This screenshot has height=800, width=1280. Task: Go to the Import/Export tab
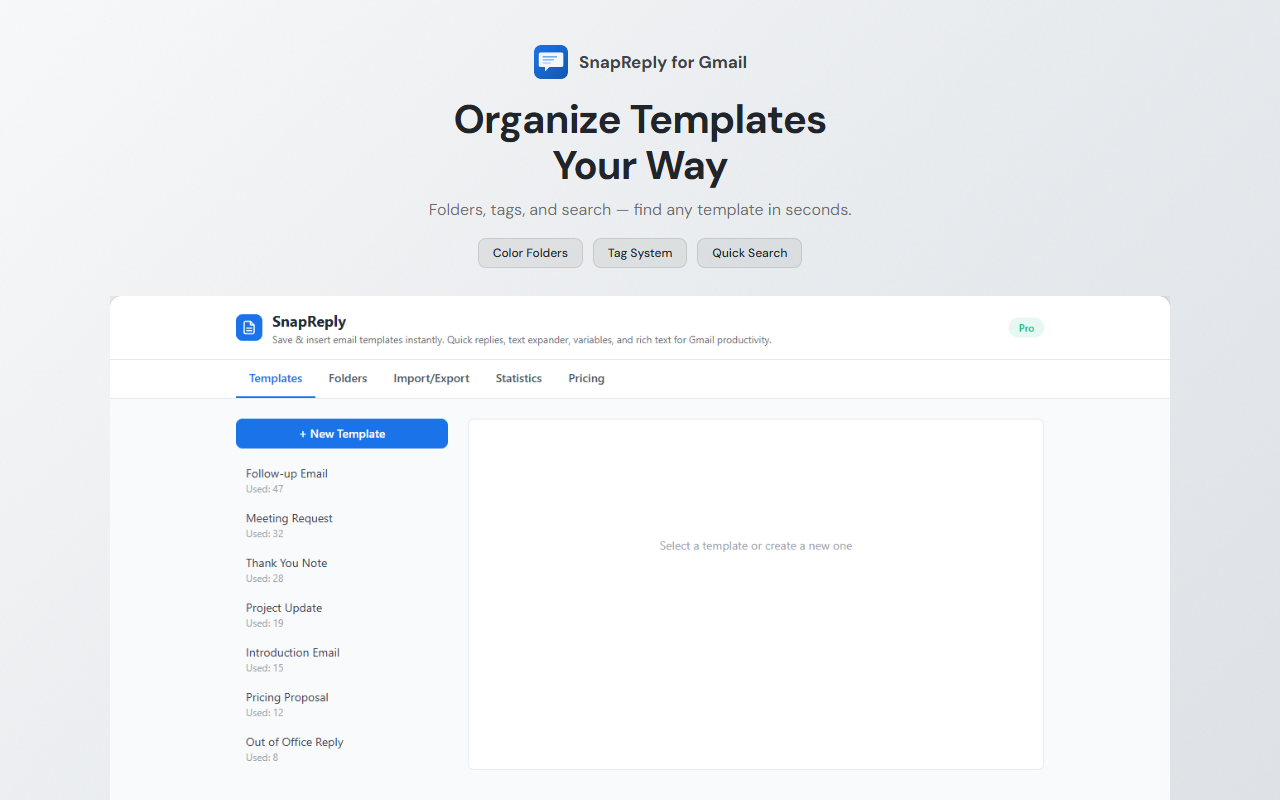point(431,378)
